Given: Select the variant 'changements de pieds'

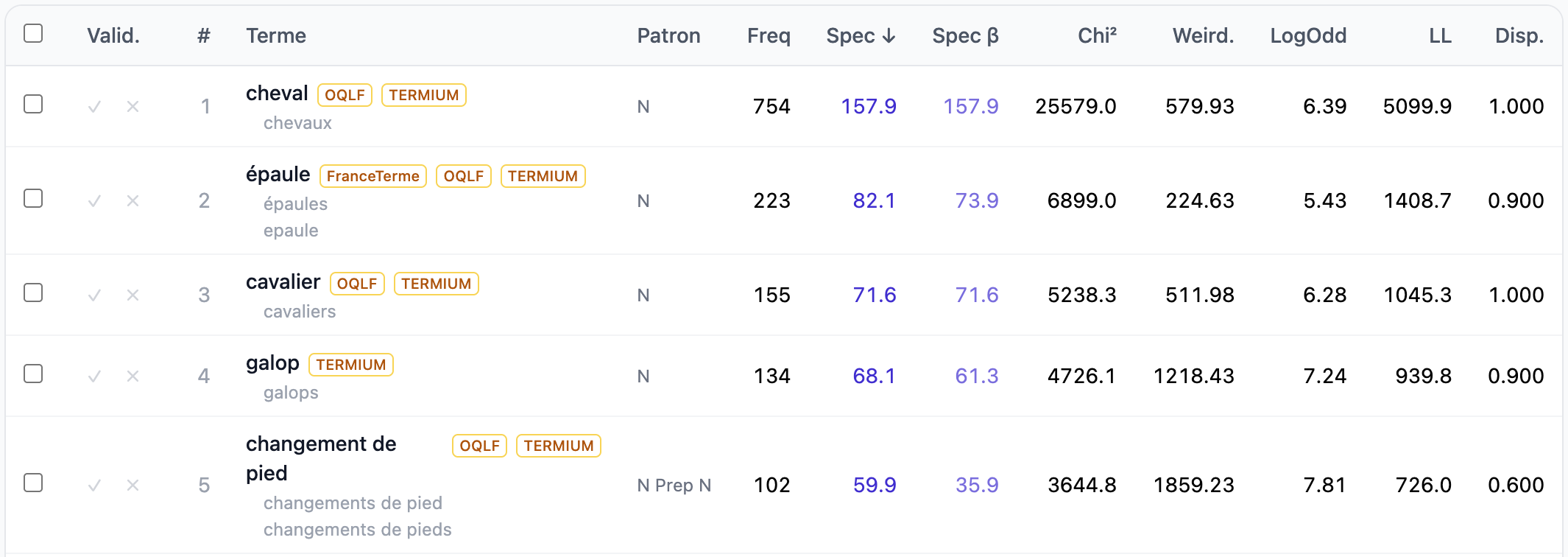Looking at the screenshot, I should [358, 530].
